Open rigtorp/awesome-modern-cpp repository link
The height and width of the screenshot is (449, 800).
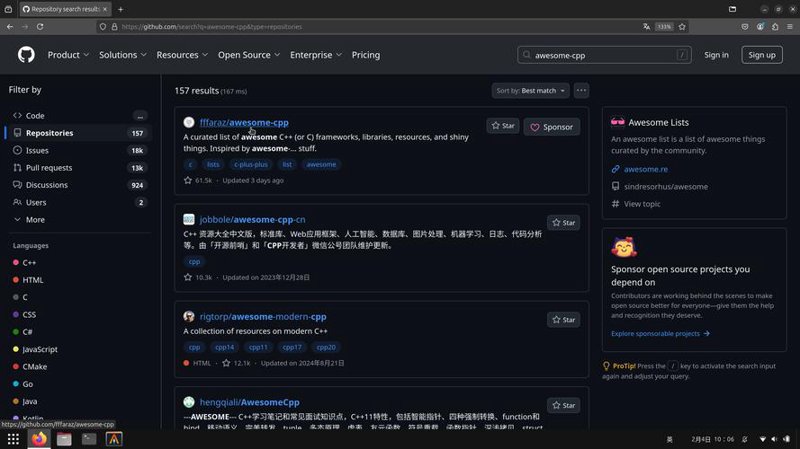[x=263, y=316]
